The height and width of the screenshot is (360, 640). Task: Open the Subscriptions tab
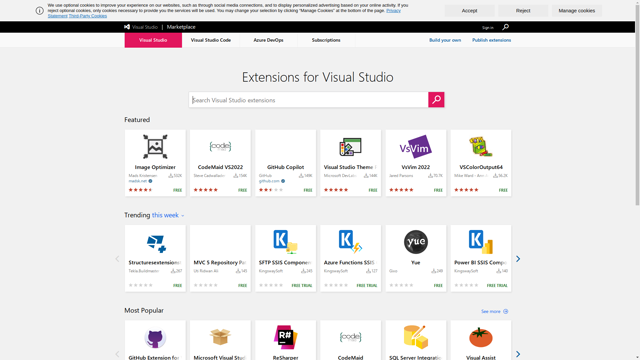coord(326,40)
